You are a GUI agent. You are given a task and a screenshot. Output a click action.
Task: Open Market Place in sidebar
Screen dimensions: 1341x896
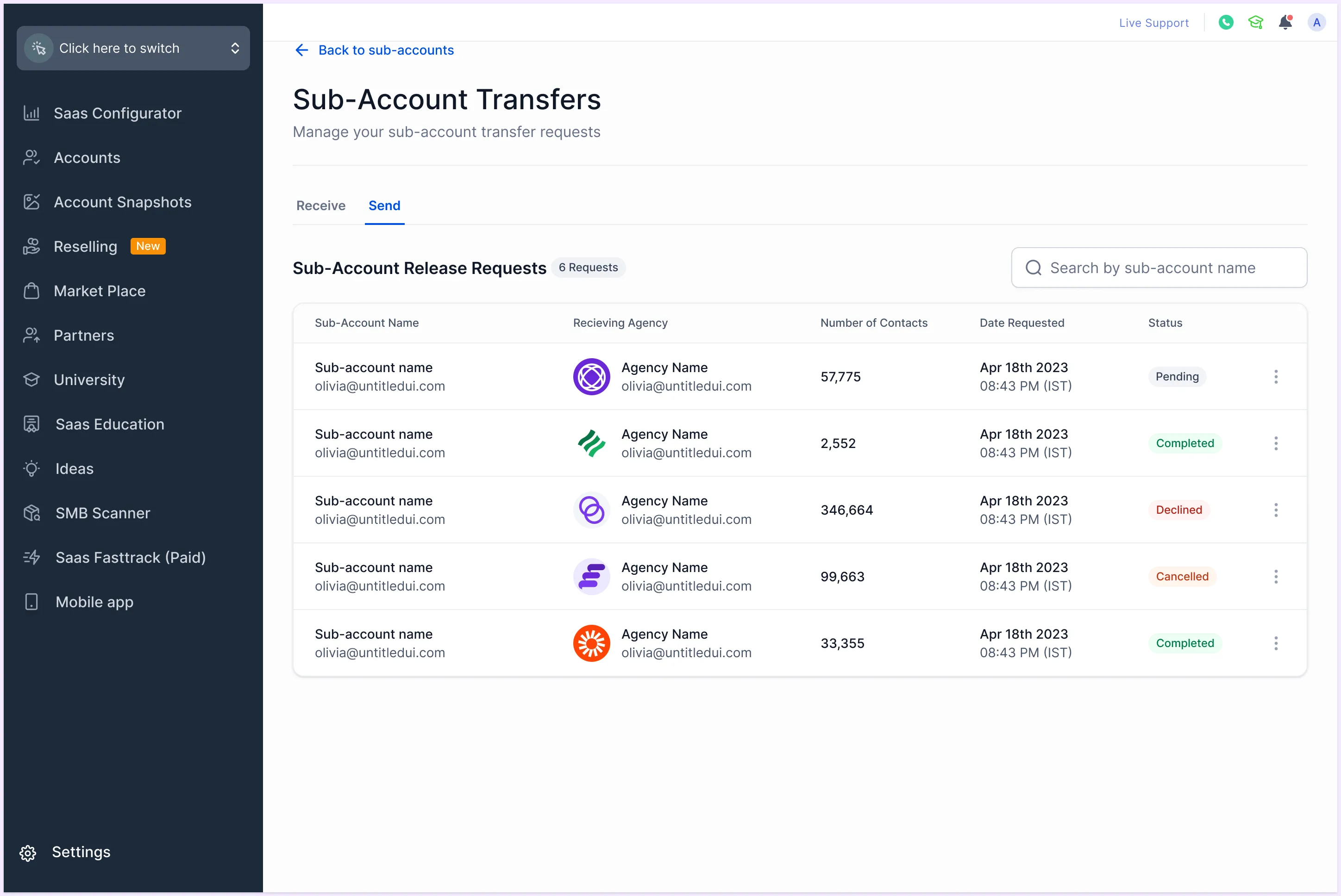coord(100,291)
